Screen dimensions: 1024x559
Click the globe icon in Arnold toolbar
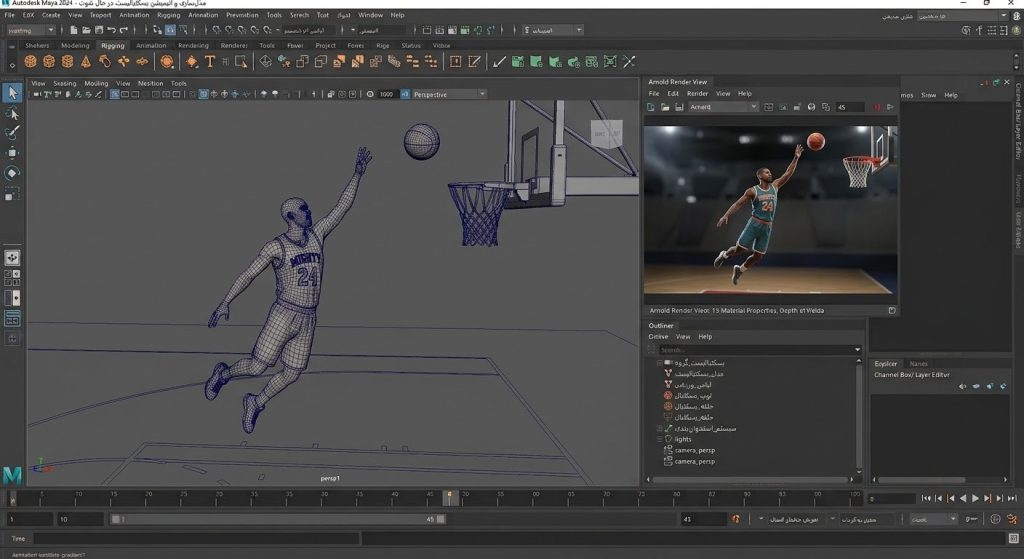[x=811, y=107]
